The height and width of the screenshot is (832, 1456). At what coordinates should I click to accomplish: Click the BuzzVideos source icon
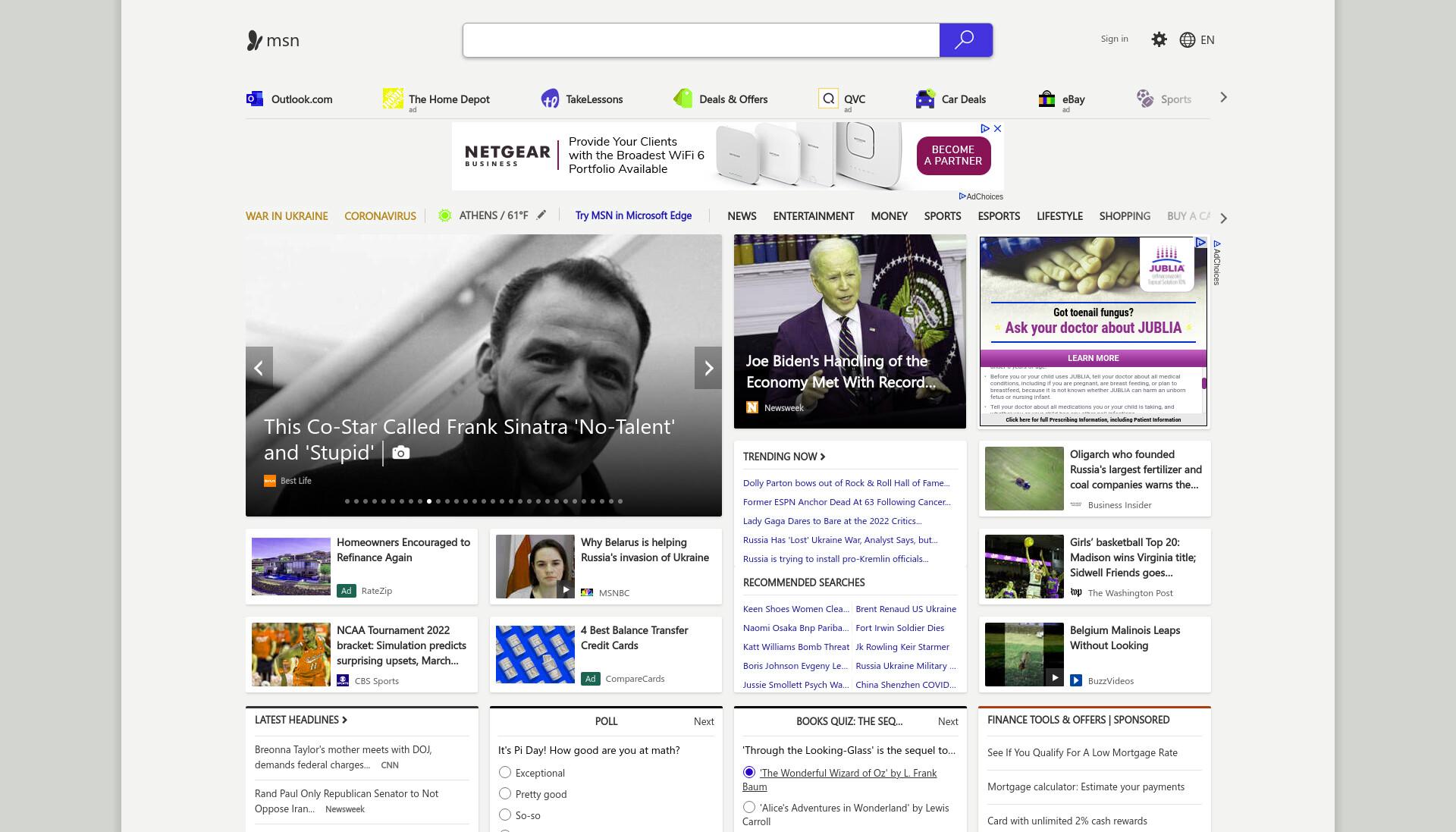(x=1076, y=680)
